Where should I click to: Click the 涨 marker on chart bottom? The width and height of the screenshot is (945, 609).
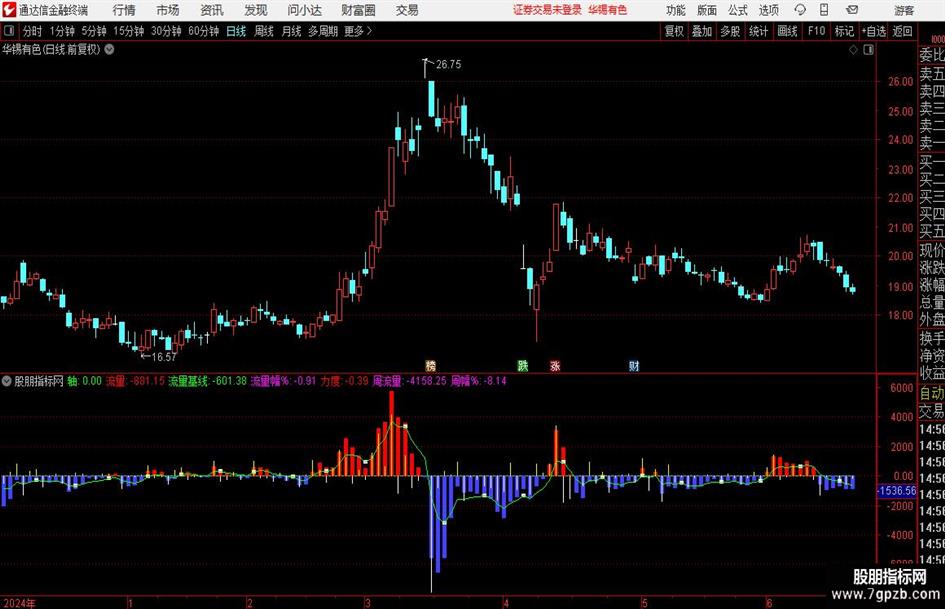(555, 366)
